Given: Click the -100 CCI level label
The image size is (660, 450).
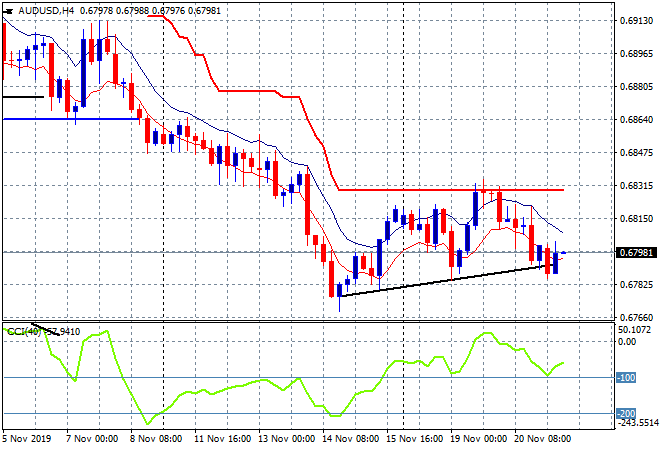Looking at the screenshot, I should [626, 378].
